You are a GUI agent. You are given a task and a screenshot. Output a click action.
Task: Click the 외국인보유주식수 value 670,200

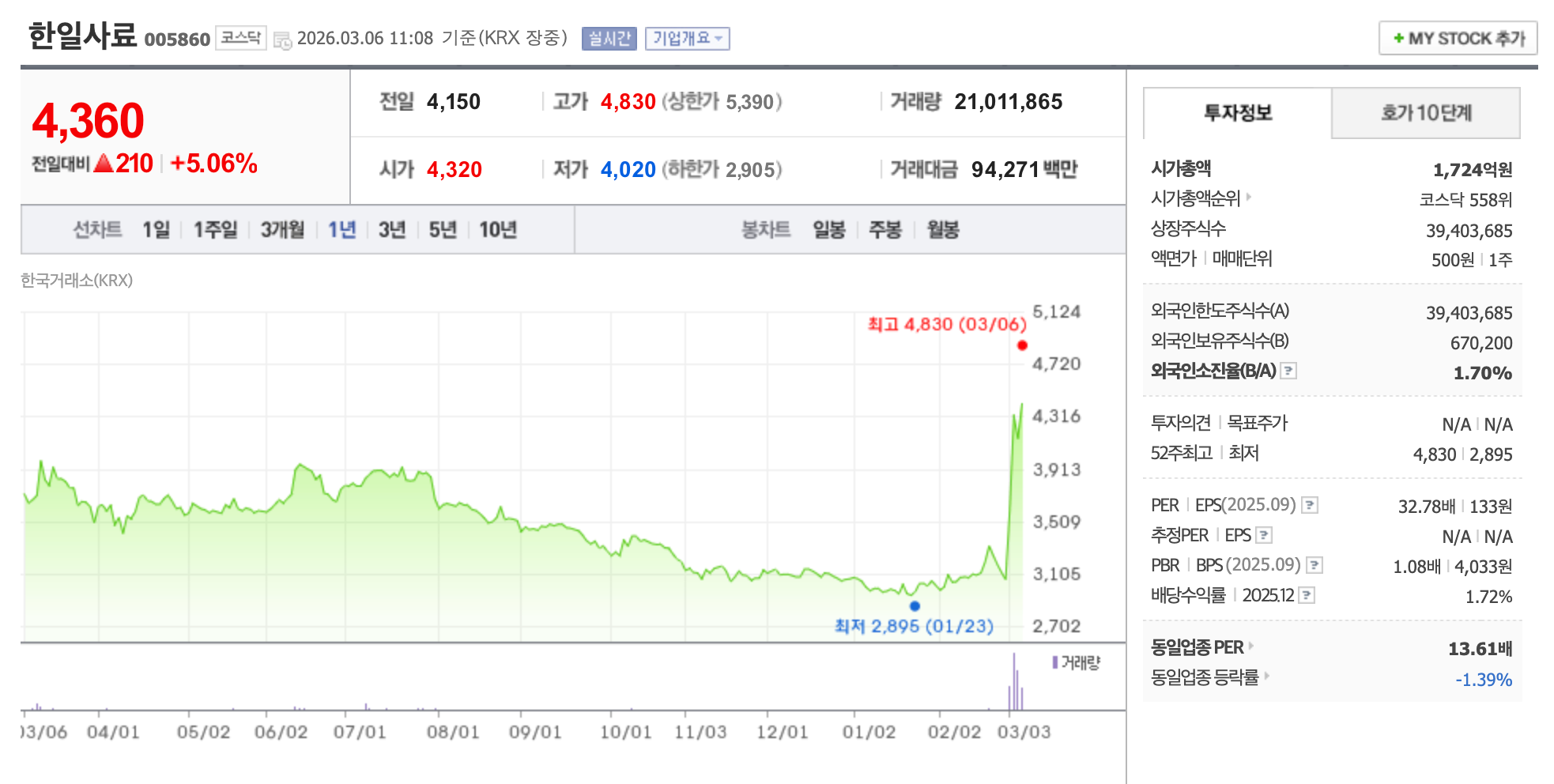(1481, 343)
